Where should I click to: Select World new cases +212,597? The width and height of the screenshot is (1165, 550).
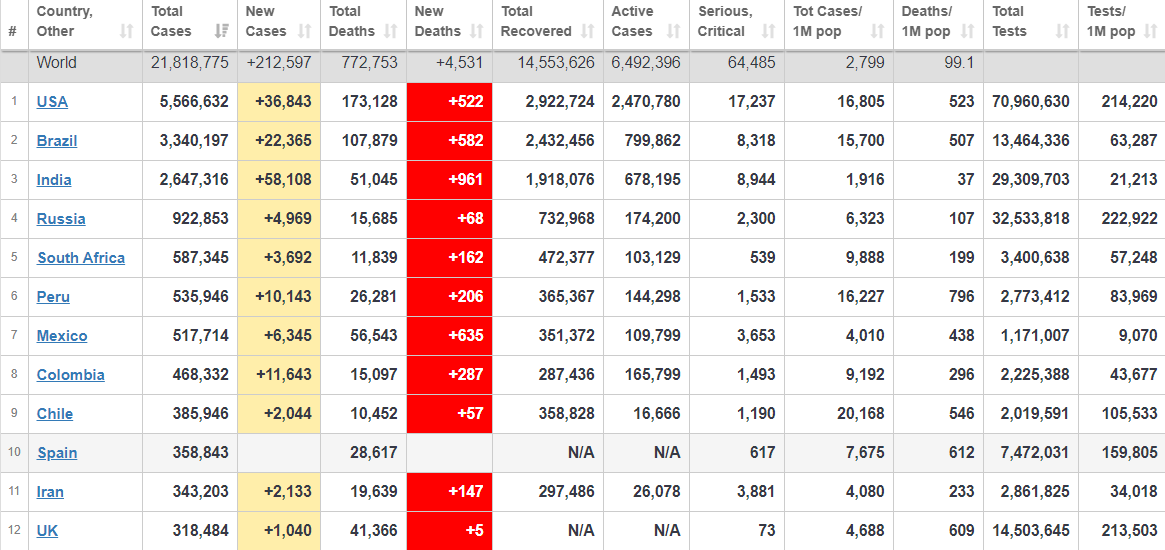279,63
